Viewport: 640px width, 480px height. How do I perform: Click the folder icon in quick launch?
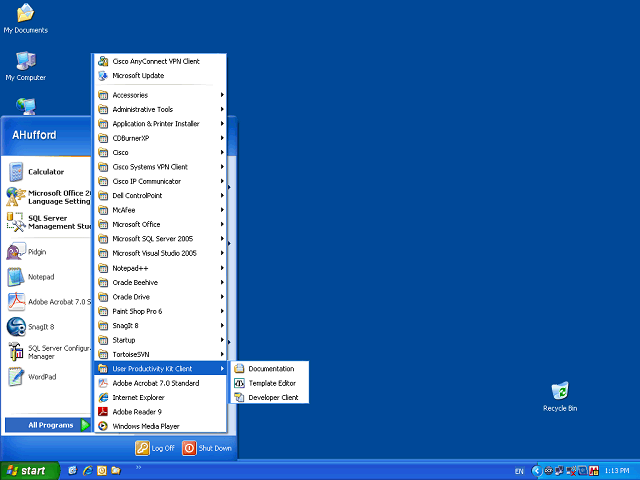116,471
